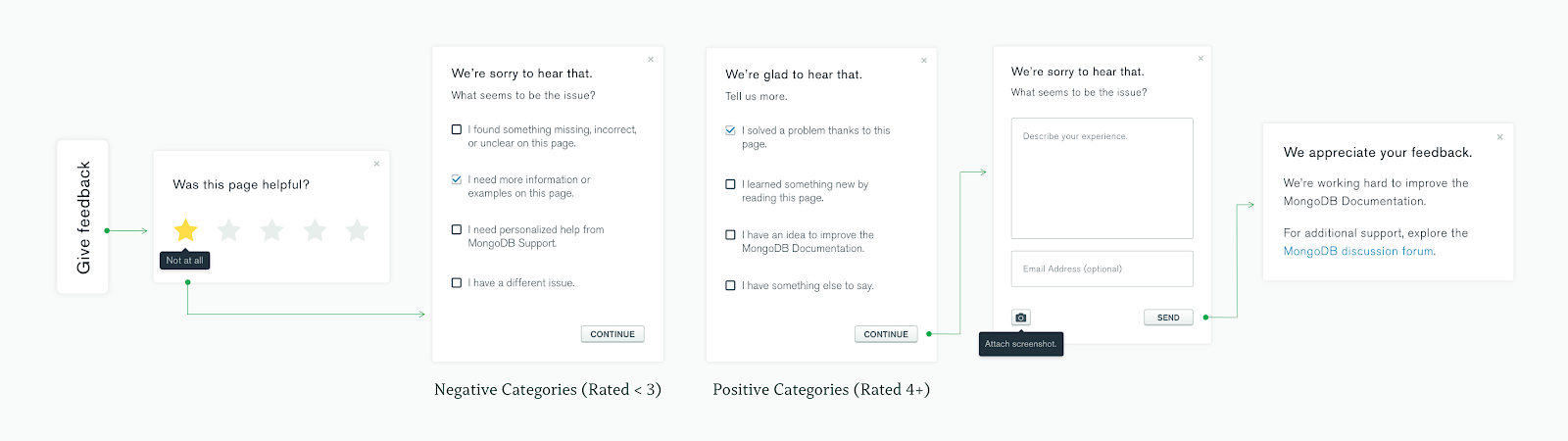Choose the fourth rating star
Image resolution: width=1568 pixels, height=441 pixels.
pos(315,230)
